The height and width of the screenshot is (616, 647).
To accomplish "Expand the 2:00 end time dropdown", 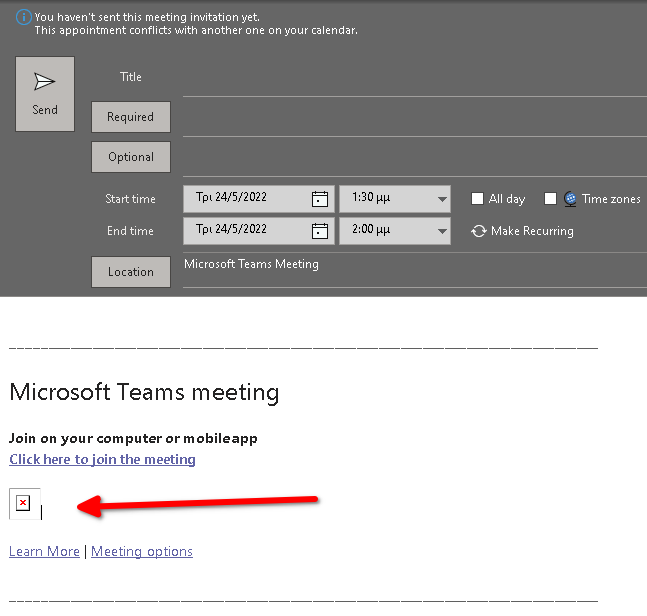I will coord(442,231).
